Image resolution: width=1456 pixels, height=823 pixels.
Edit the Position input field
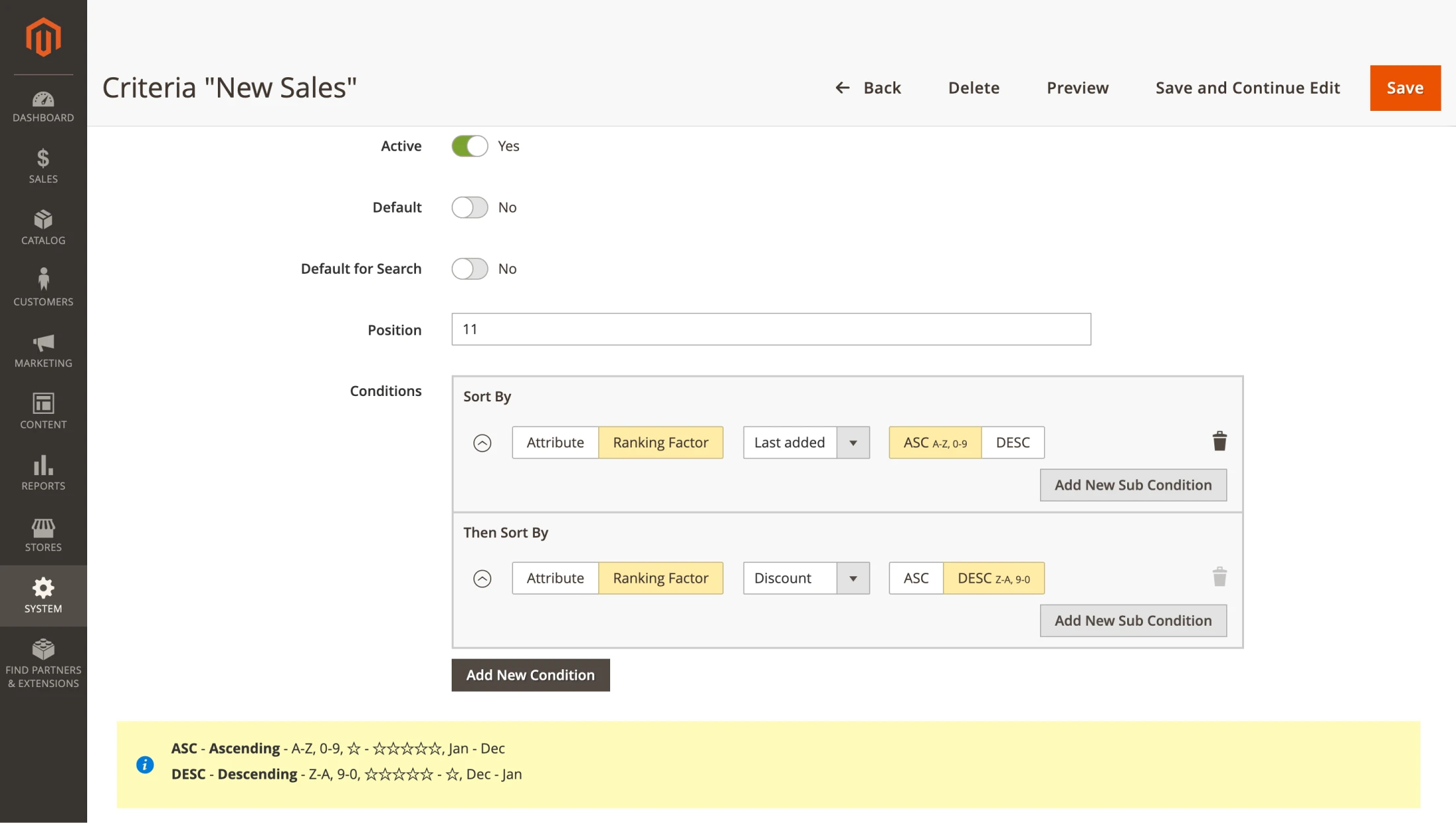[x=770, y=329]
